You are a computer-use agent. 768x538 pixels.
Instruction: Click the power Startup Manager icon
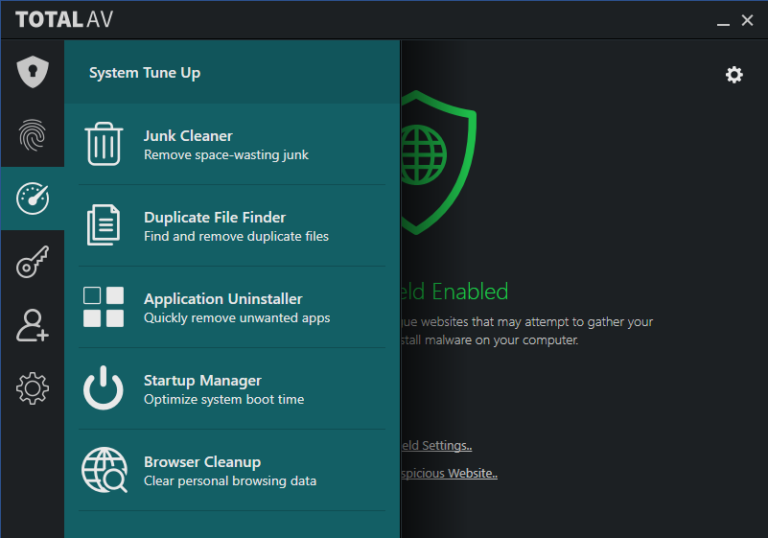[x=103, y=388]
